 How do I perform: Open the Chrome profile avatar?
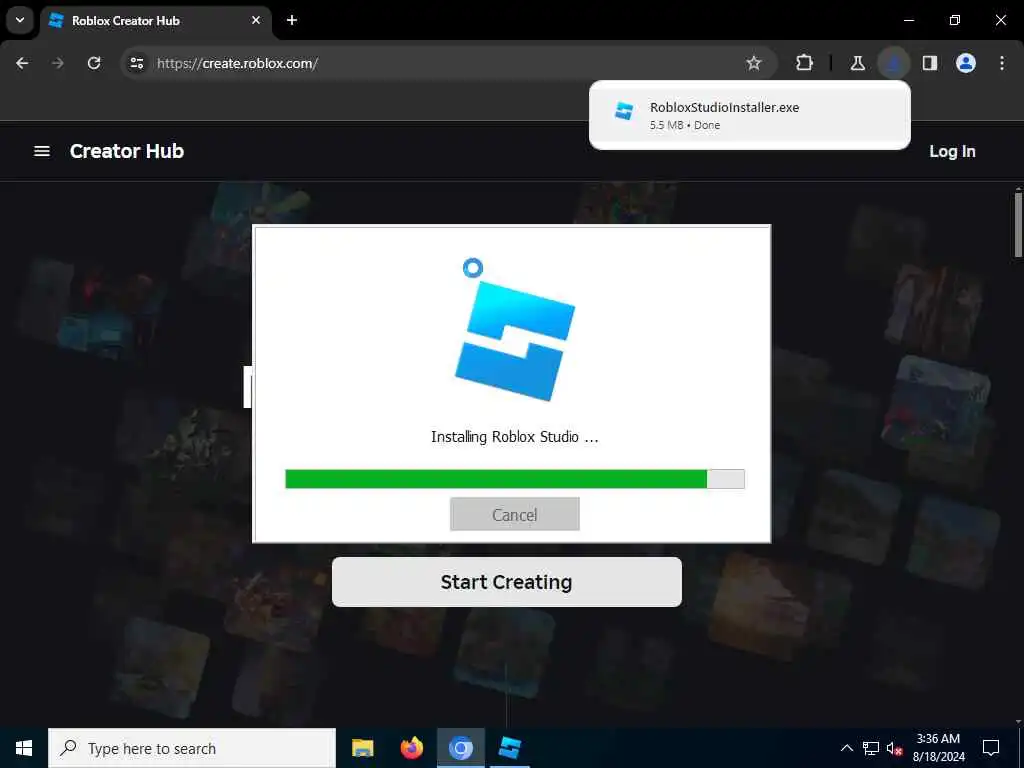966,63
